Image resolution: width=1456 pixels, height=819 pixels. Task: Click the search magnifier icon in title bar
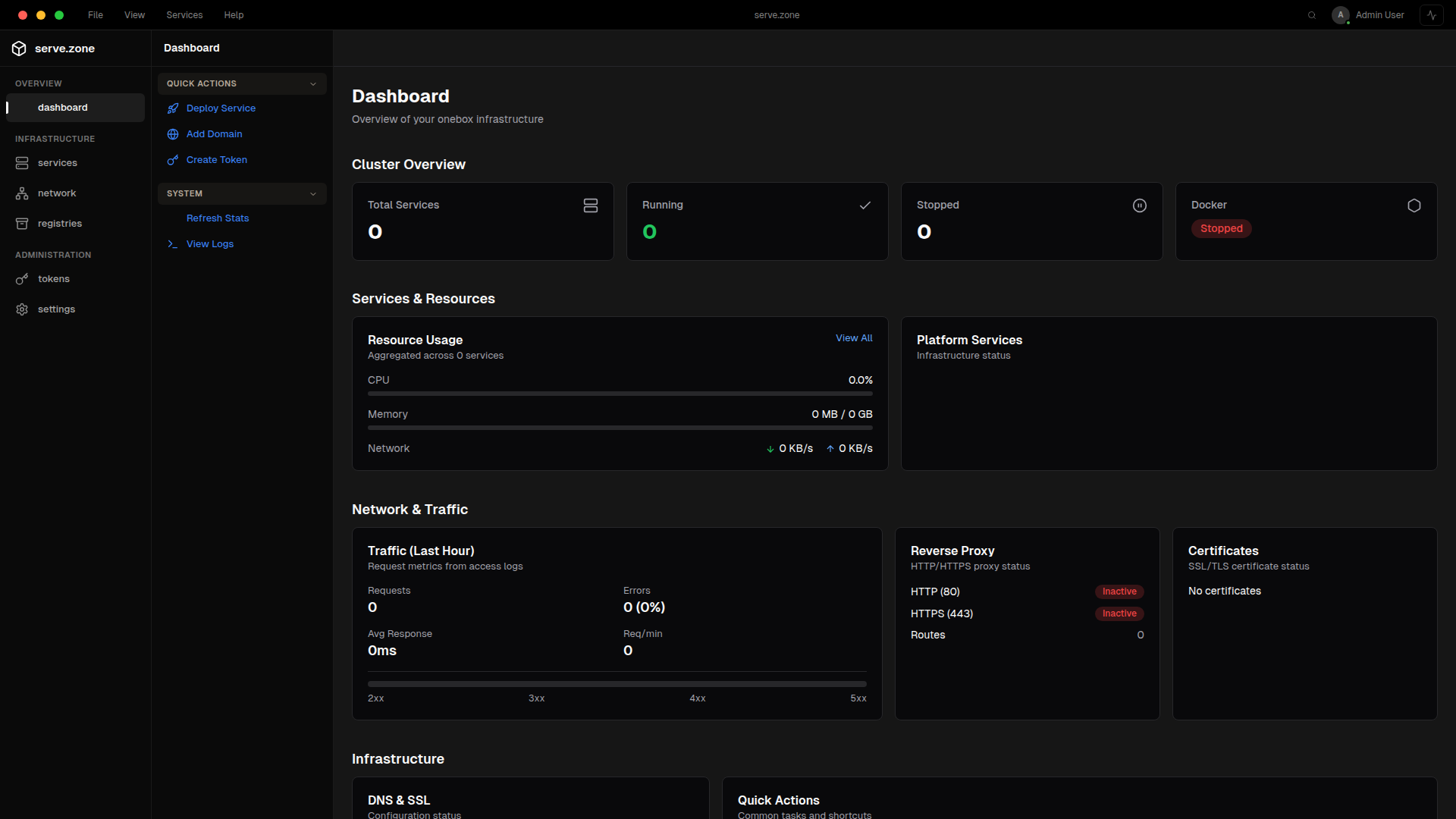click(1312, 15)
